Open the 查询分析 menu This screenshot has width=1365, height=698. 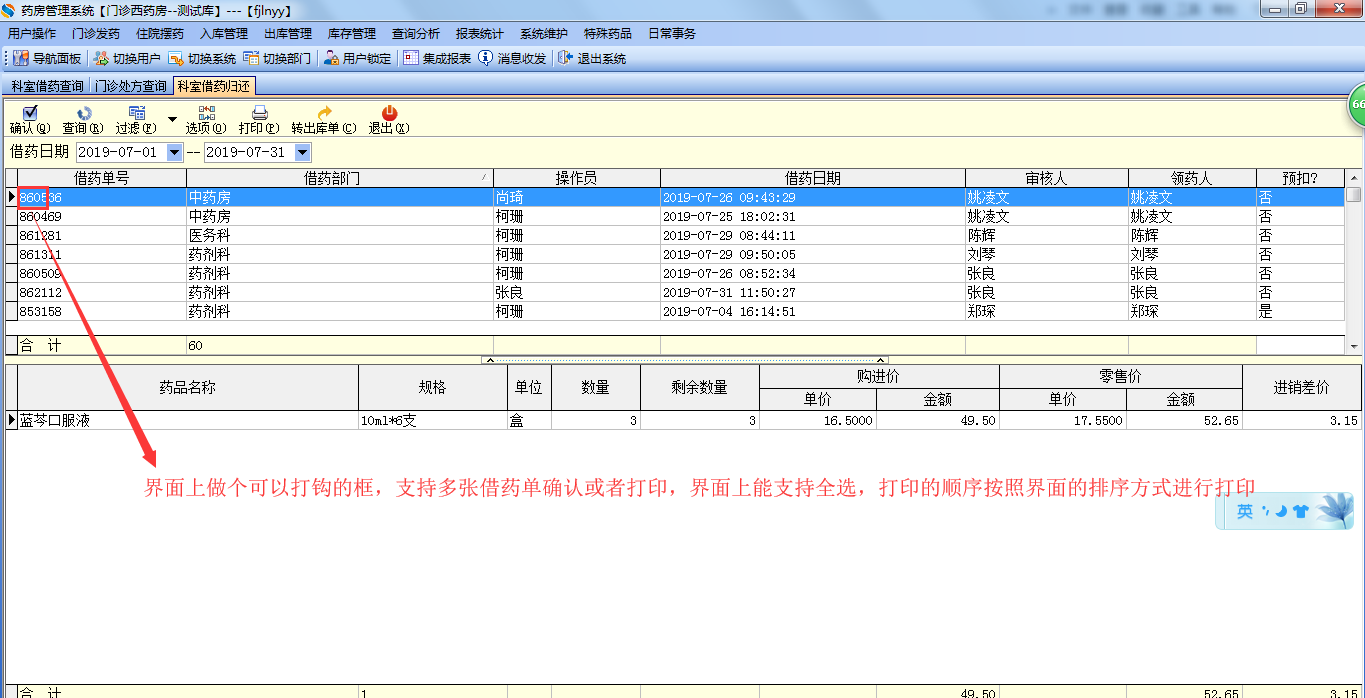pos(416,33)
